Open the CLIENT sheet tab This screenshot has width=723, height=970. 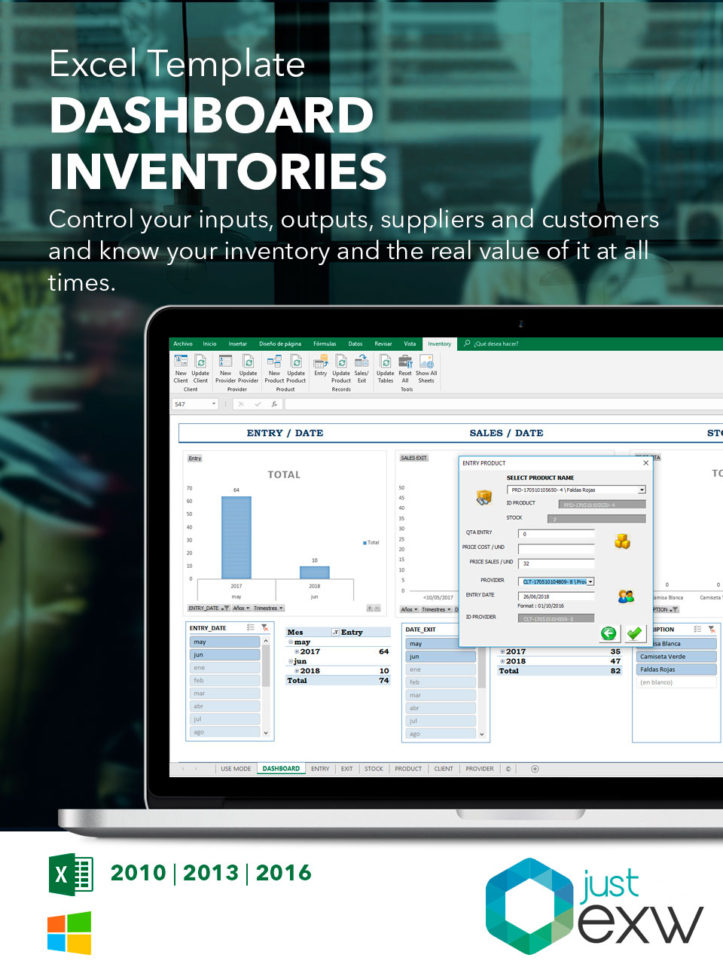pos(443,769)
